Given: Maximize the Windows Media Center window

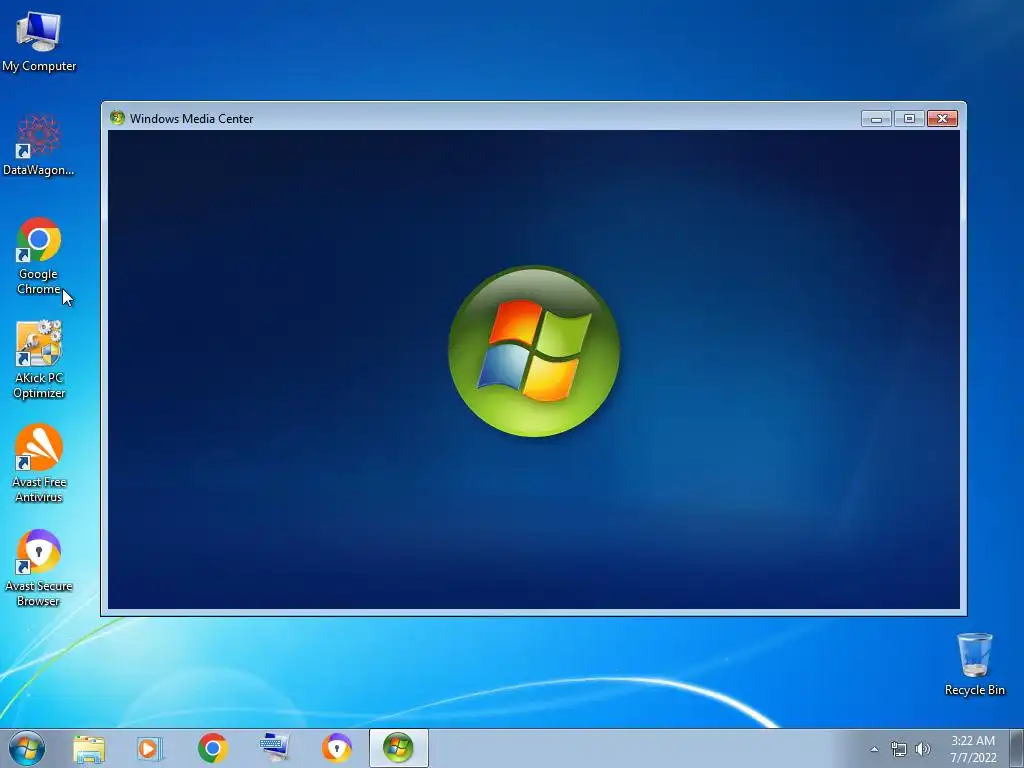Looking at the screenshot, I should pyautogui.click(x=909, y=118).
